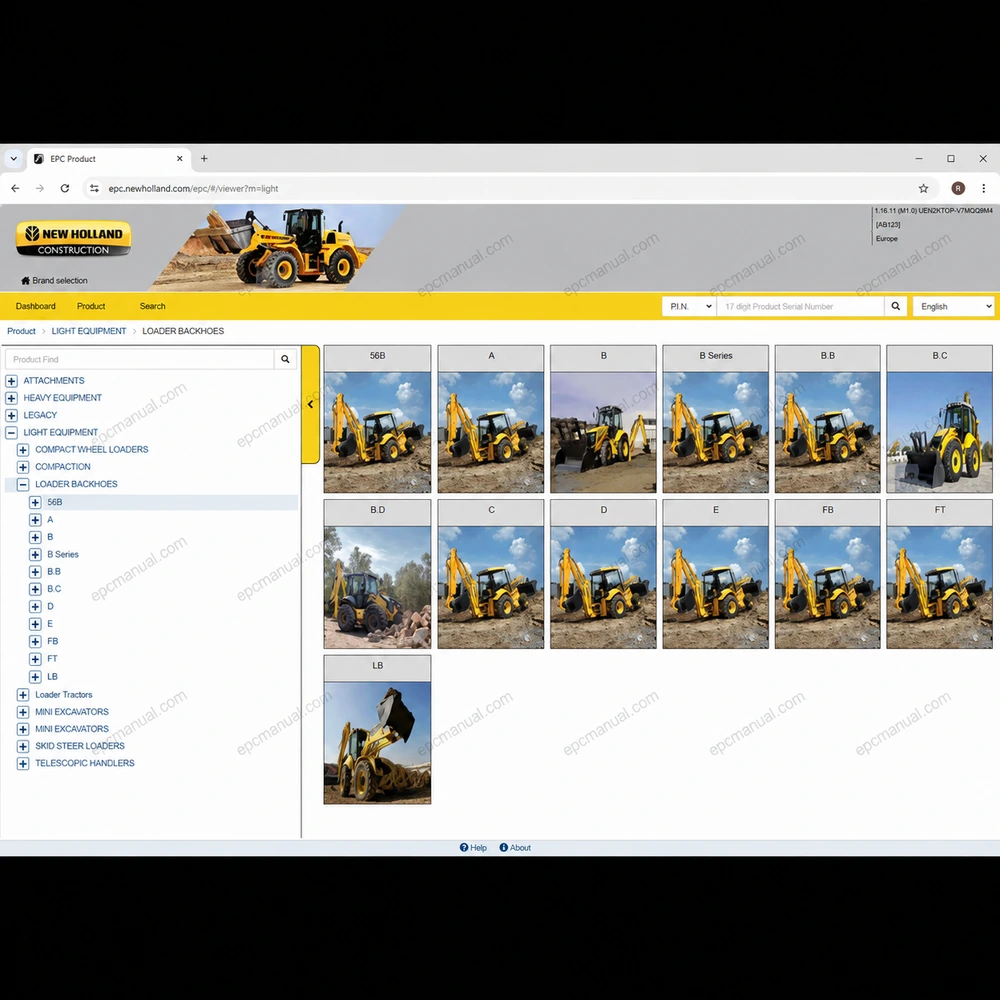This screenshot has height=1000, width=1000.
Task: Open the B Series thumbnail card
Action: (x=716, y=419)
